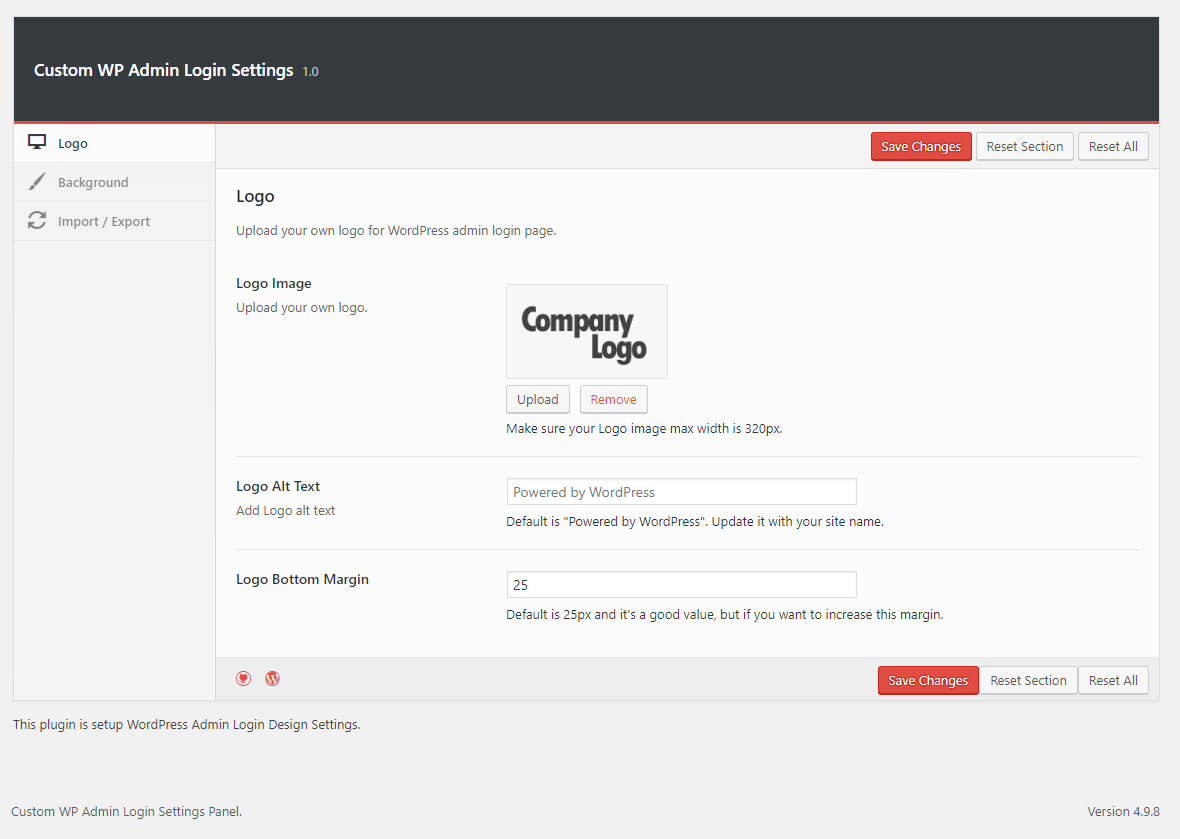Click the bottom Reset Section button

pyautogui.click(x=1028, y=680)
